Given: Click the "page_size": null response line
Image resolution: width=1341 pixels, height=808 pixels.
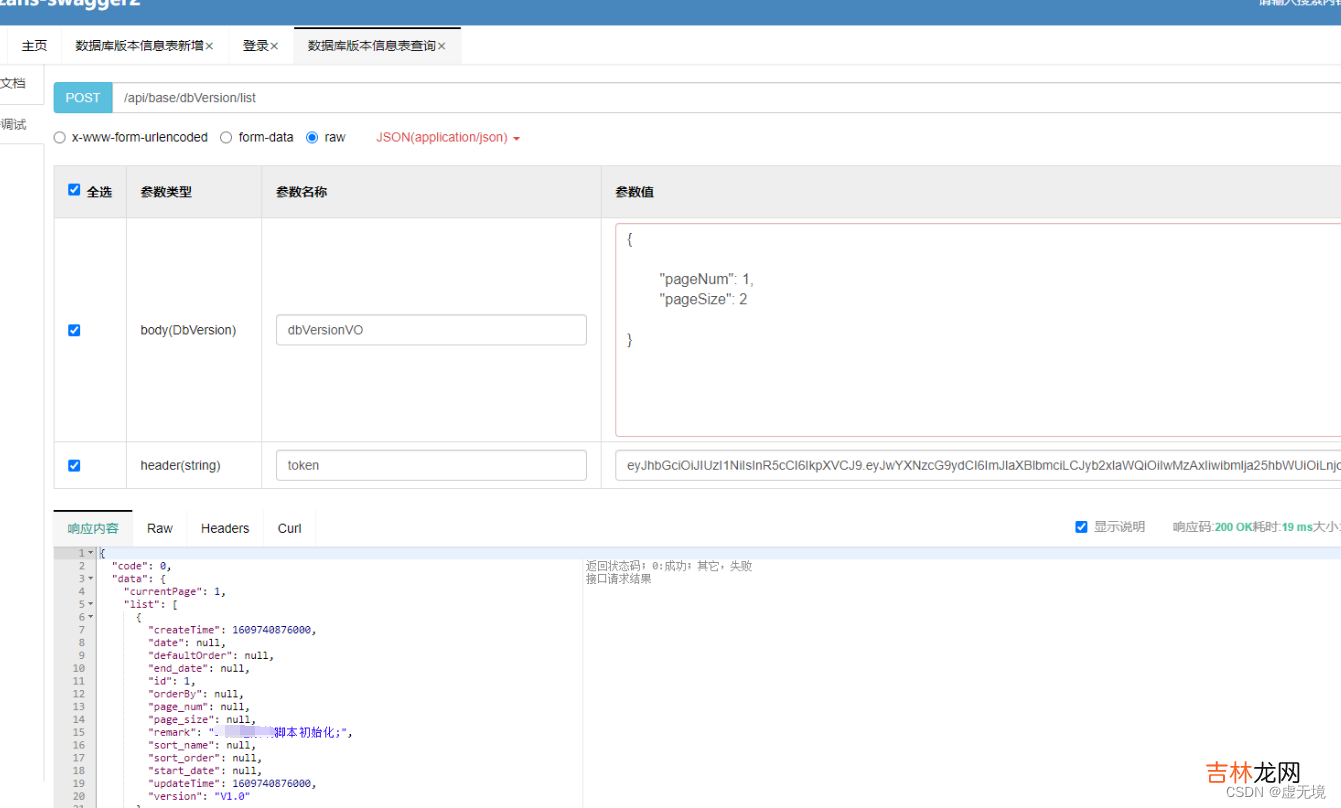Looking at the screenshot, I should (201, 719).
